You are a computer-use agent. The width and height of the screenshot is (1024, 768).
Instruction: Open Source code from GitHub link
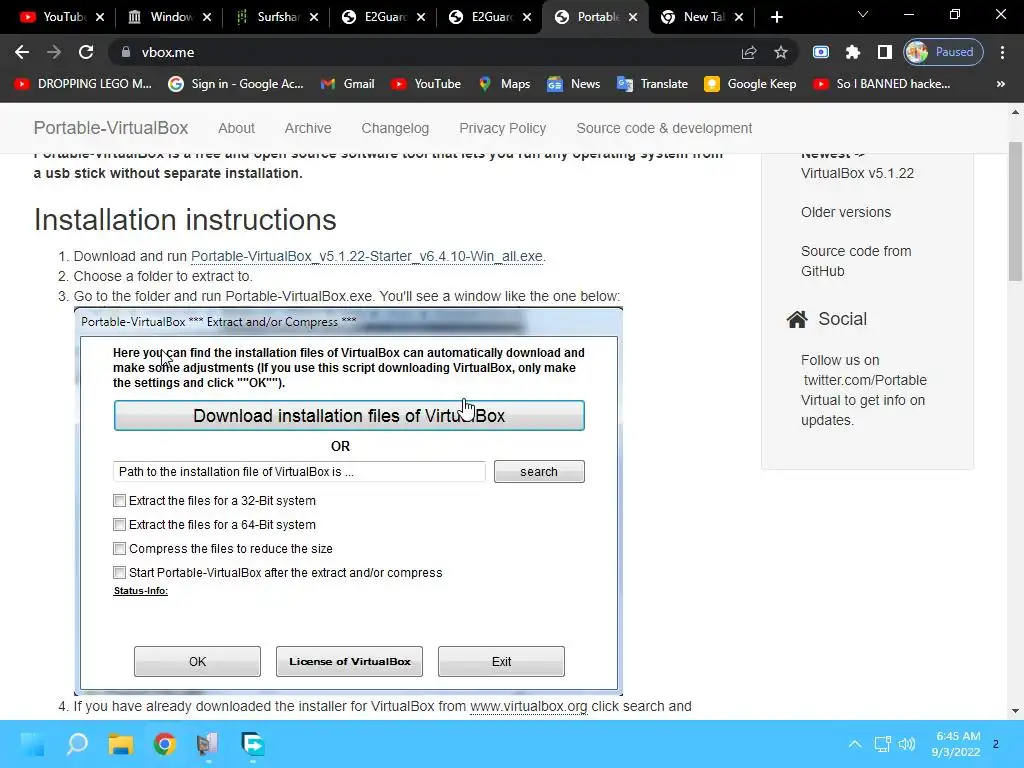856,261
